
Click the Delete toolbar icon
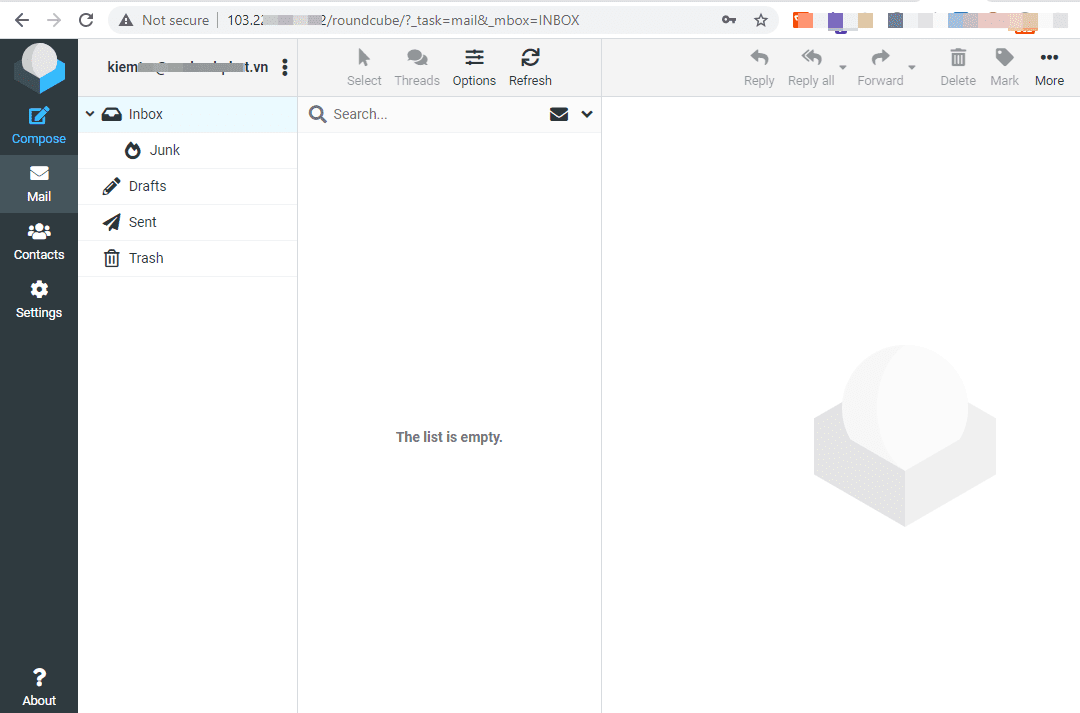pos(957,66)
